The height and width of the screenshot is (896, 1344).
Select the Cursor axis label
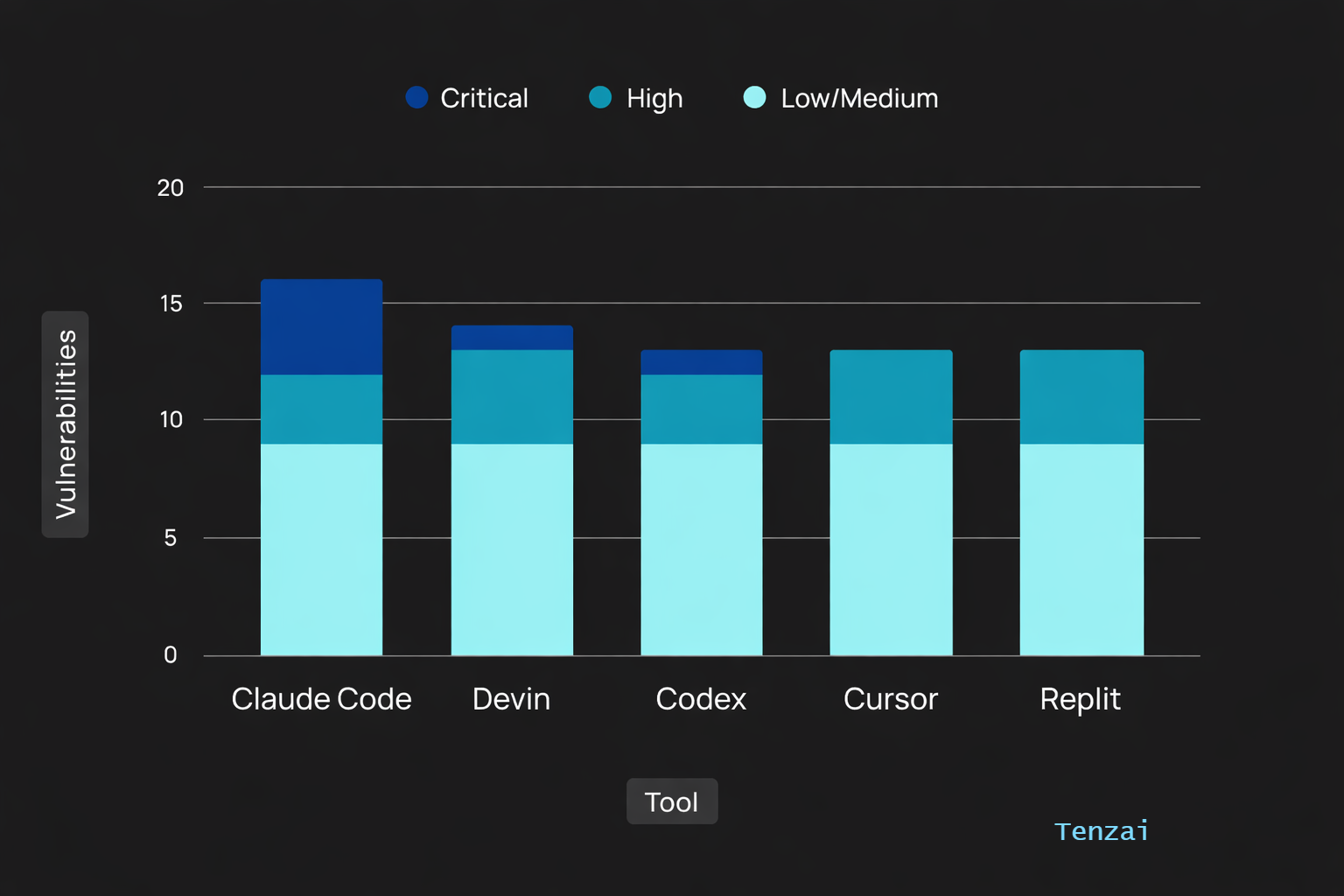coord(891,699)
